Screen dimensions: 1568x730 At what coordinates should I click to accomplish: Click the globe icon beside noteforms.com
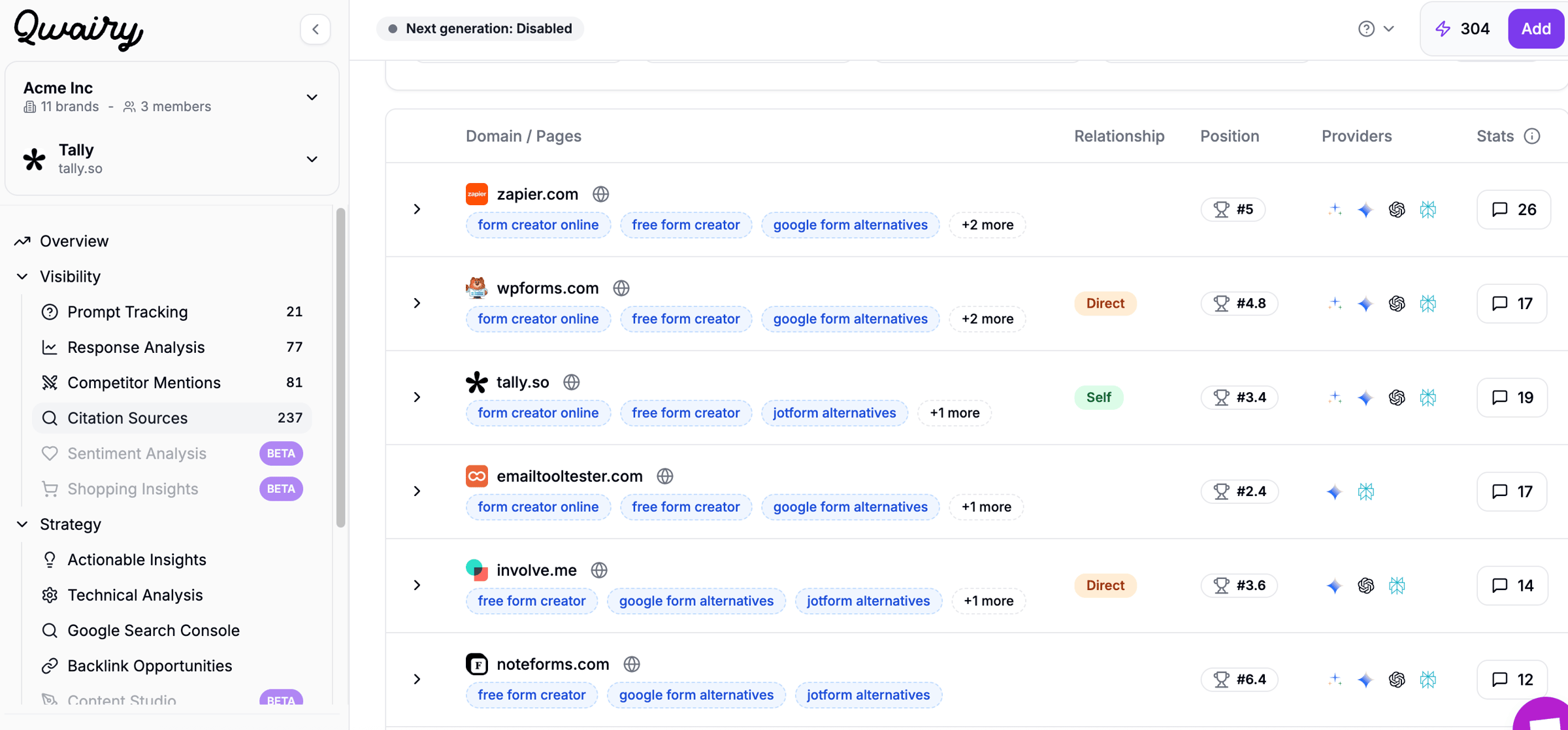click(631, 664)
